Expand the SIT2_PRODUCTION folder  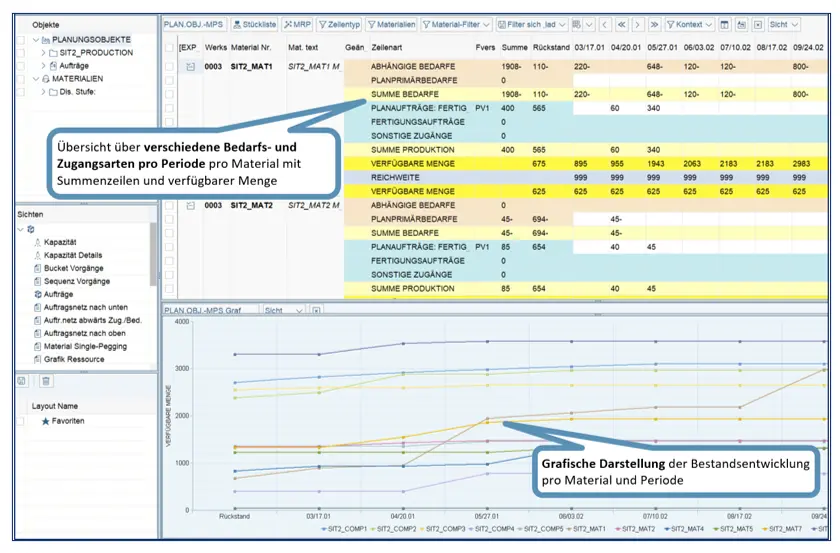43,53
